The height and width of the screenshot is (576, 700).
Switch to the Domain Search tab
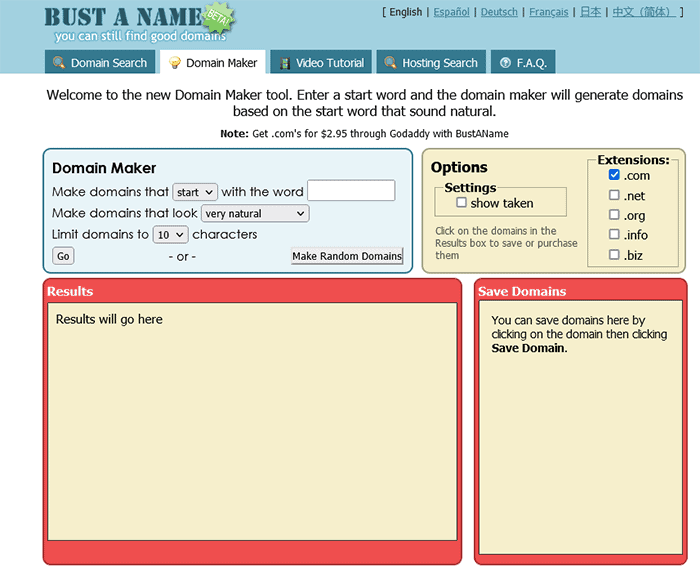click(x=100, y=62)
